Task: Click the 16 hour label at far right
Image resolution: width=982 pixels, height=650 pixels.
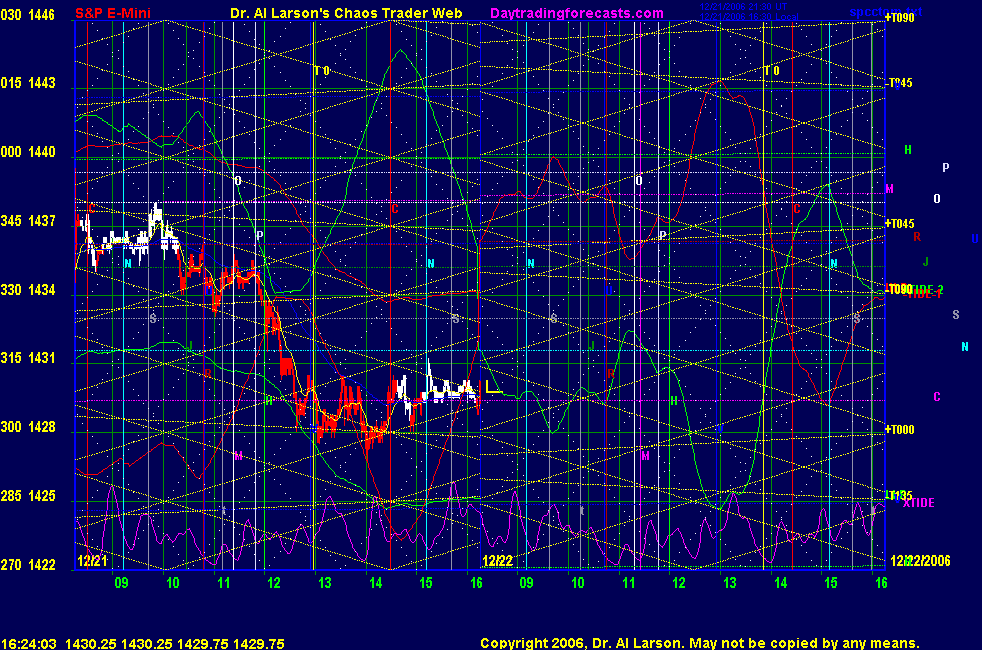Action: coord(881,583)
